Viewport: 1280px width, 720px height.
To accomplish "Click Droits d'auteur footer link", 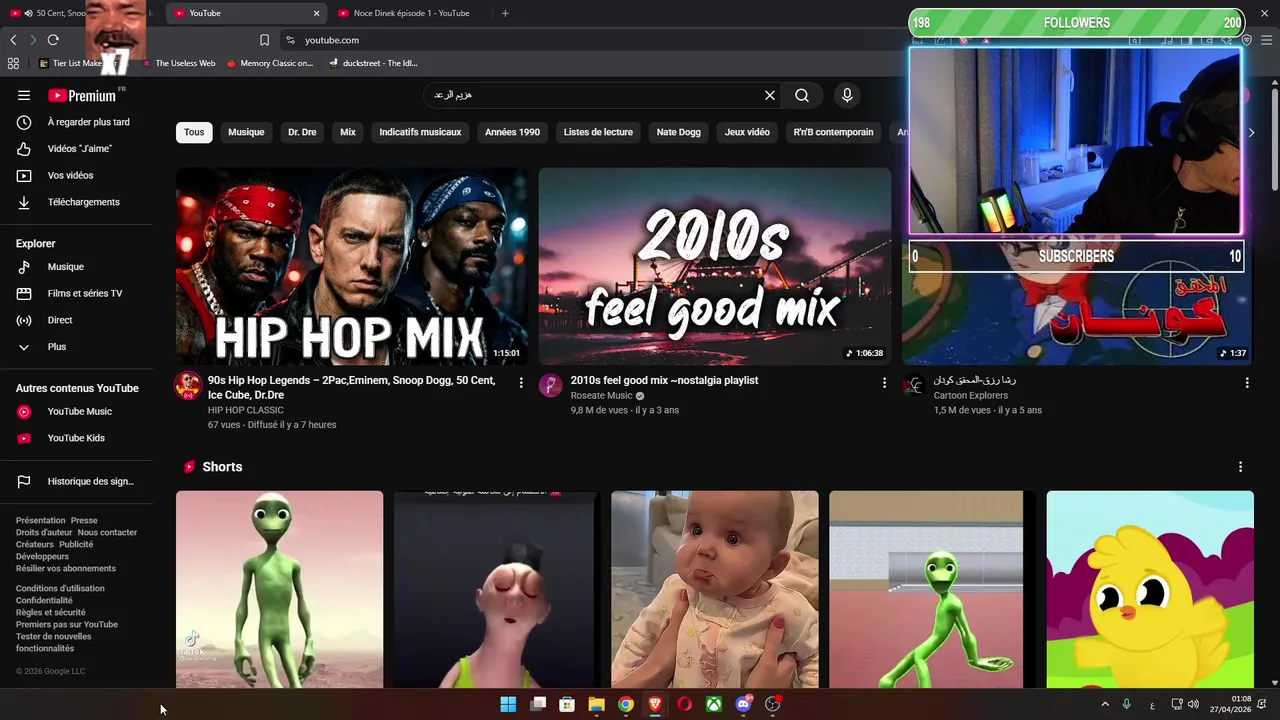I will 44,533.
